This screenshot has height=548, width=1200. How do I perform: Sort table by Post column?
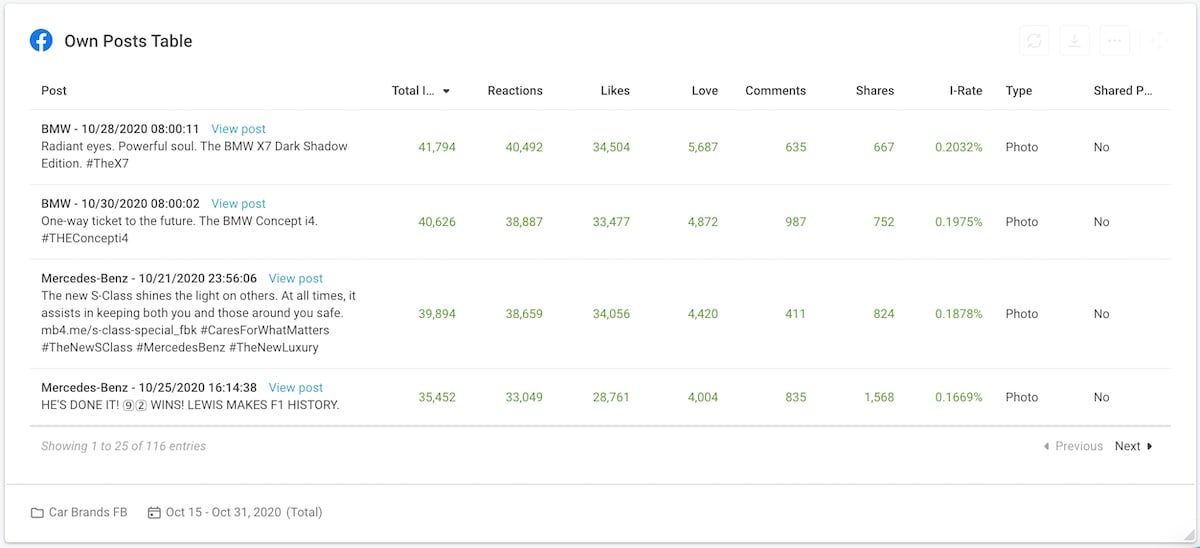[54, 91]
